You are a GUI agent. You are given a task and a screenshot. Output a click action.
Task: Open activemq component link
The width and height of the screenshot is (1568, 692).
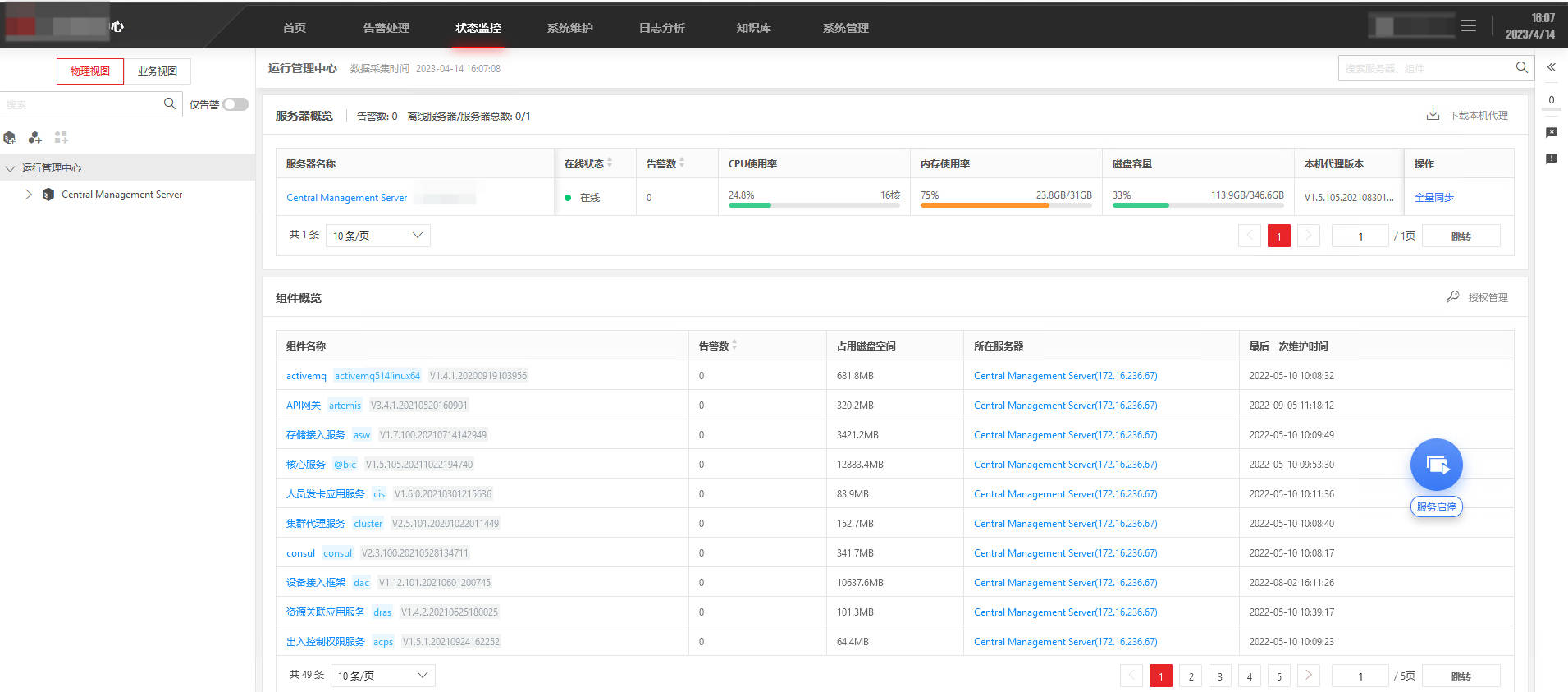(306, 376)
